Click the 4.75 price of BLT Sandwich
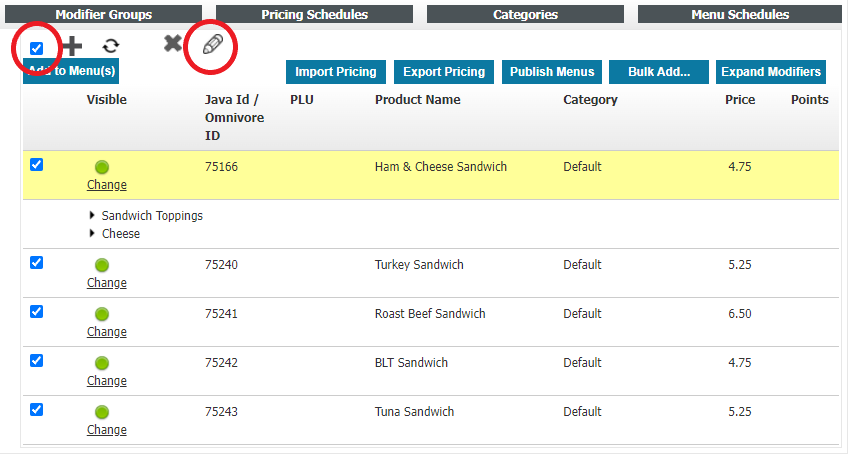Viewport: 849px width, 475px height. (740, 363)
